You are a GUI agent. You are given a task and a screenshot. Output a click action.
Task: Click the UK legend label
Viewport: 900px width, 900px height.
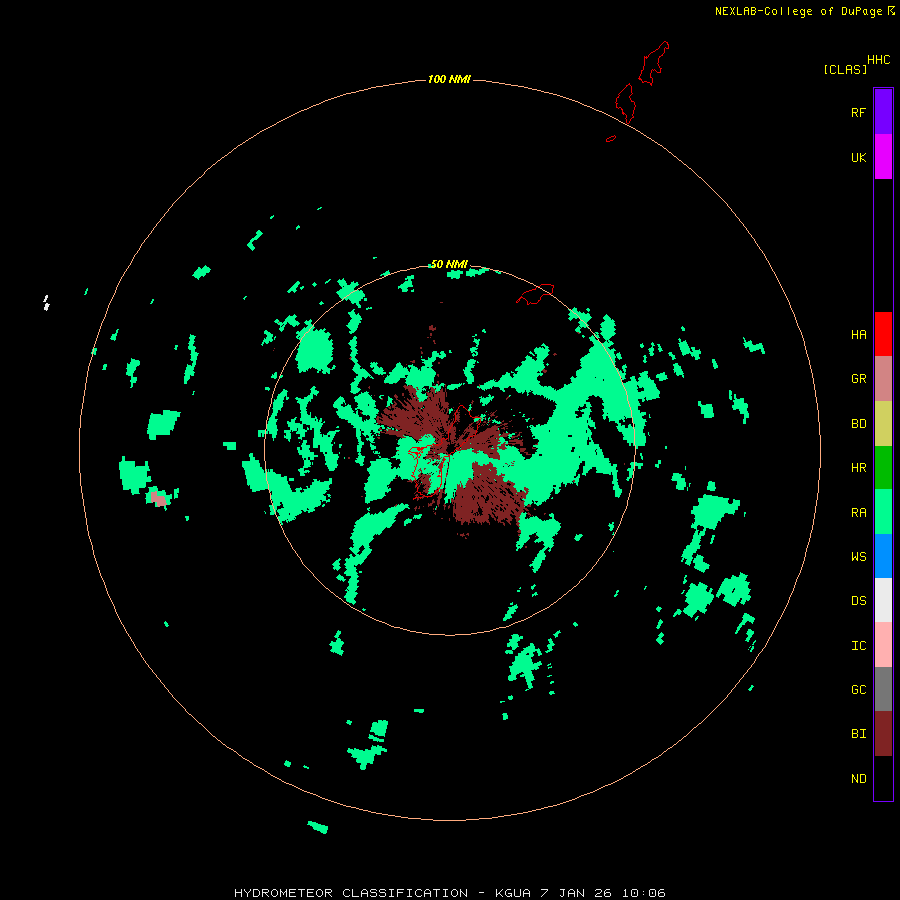[858, 157]
